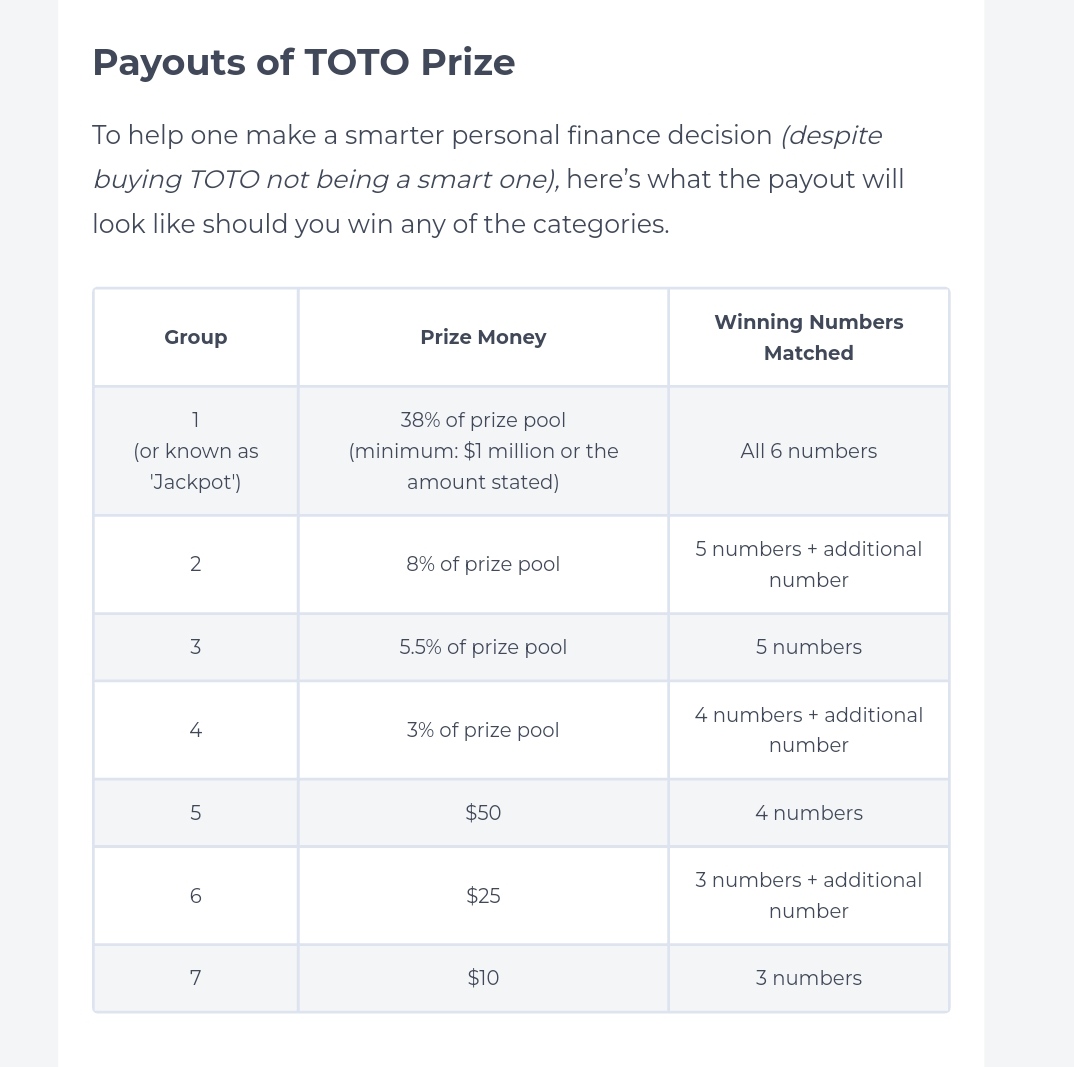This screenshot has height=1067, width=1074.
Task: Click the Group '7' cell
Action: (196, 978)
